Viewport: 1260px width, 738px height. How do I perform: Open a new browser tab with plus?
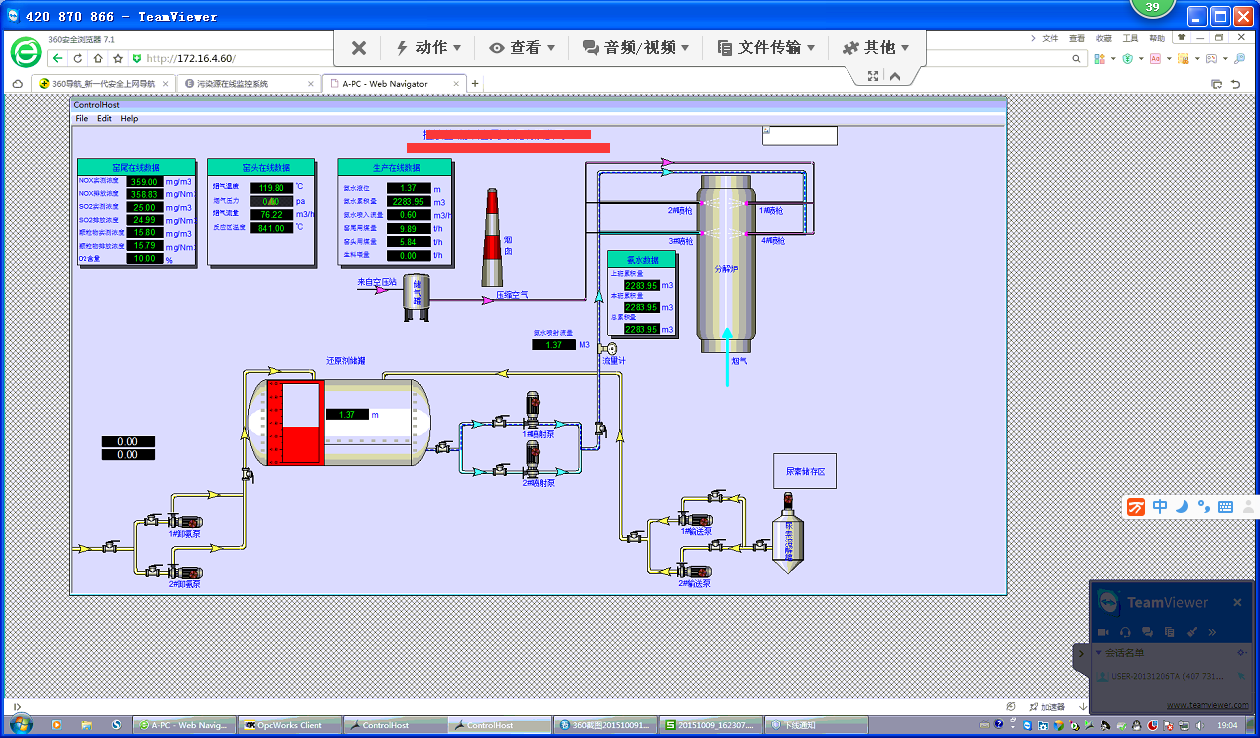tap(475, 84)
